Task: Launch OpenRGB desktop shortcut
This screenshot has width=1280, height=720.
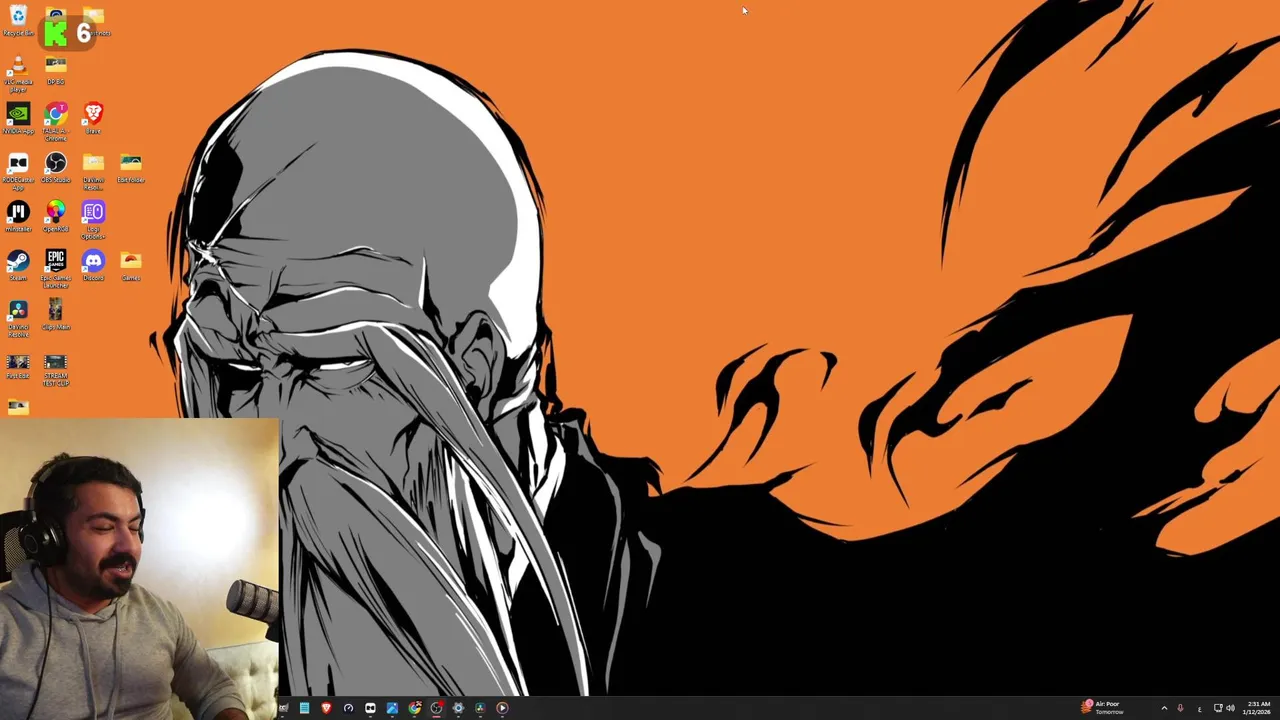Action: (x=55, y=216)
